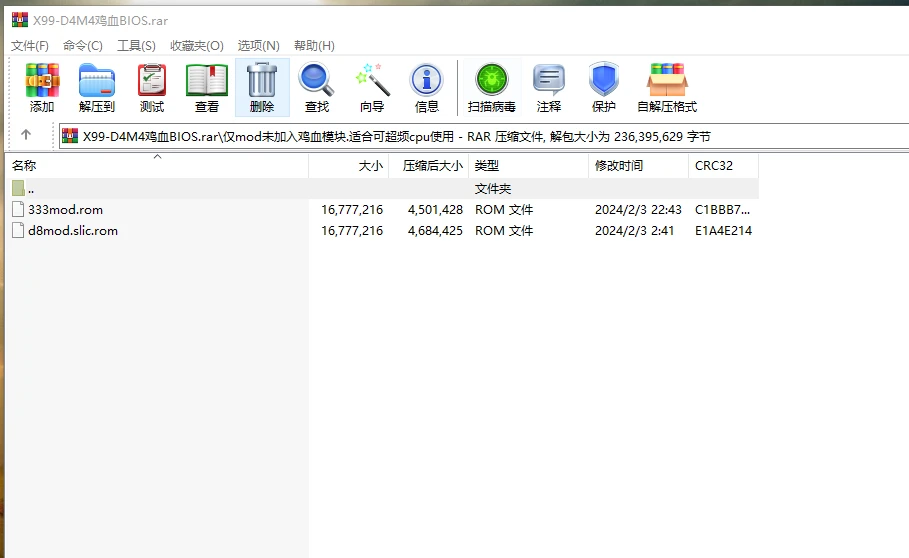Sort by 修改时间 column header
The width and height of the screenshot is (909, 558).
tap(638, 166)
